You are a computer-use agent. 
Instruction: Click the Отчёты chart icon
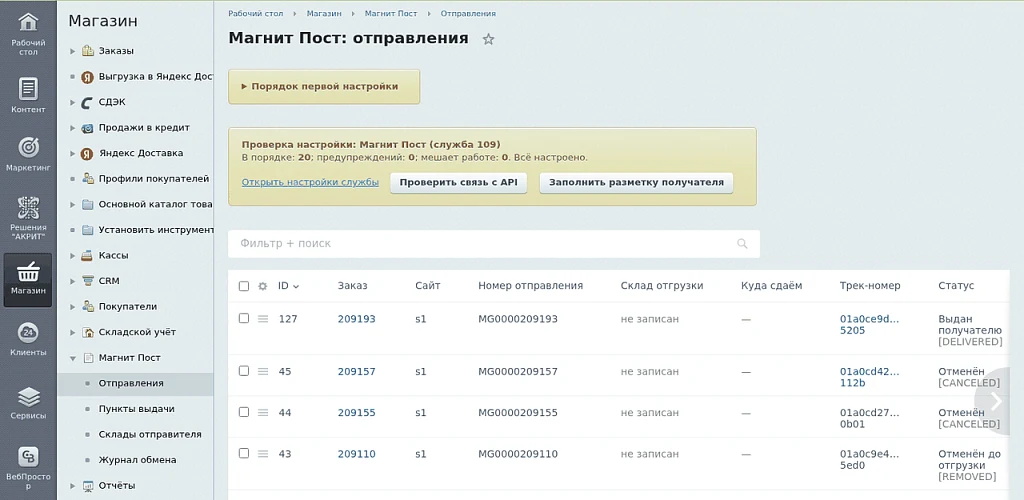click(88, 486)
